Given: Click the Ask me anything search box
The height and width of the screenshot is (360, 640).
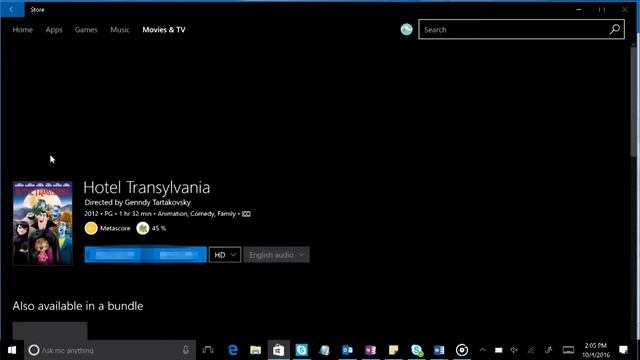Looking at the screenshot, I should [110, 350].
